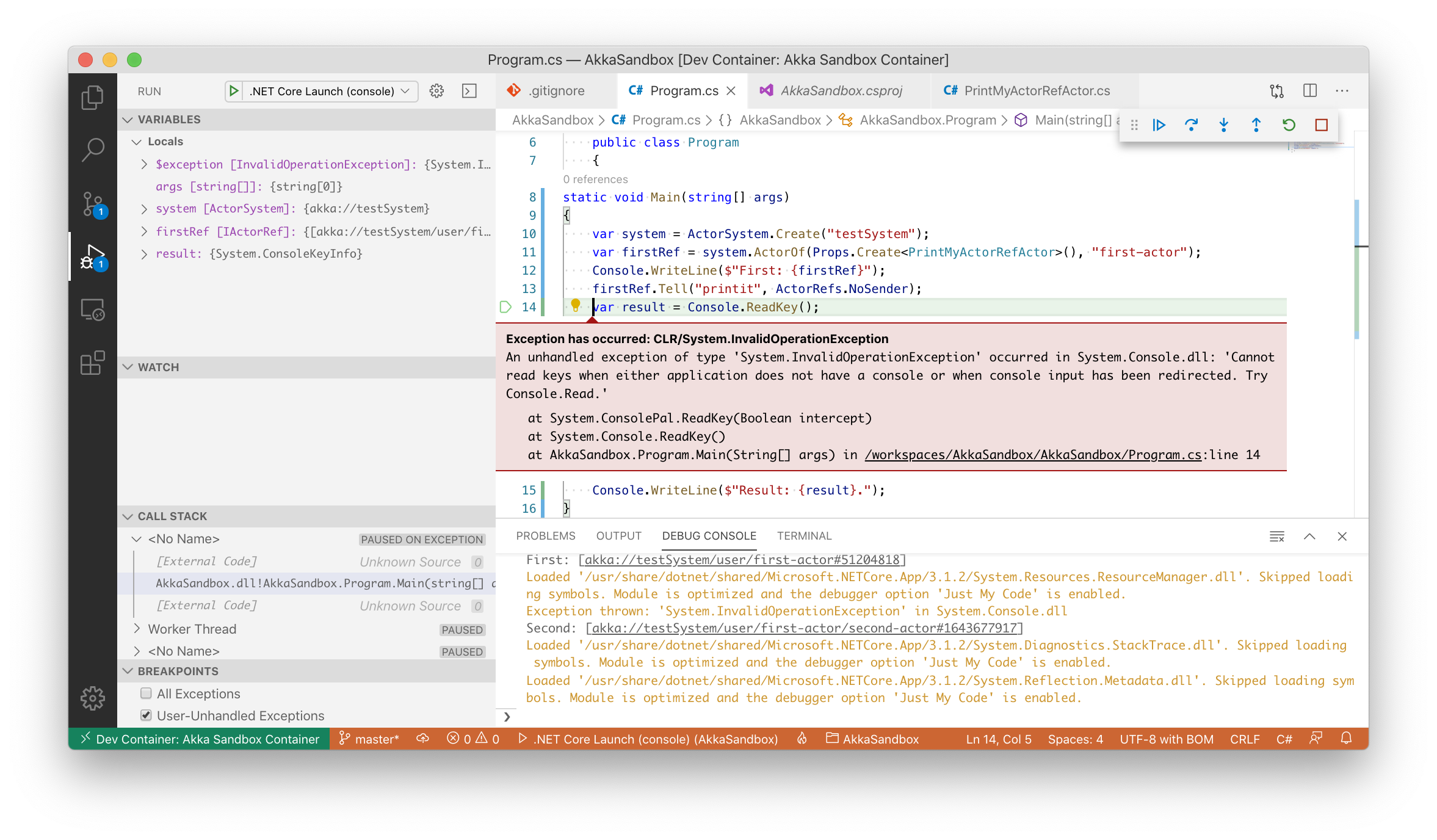Stop the debugging session
Viewport: 1437px width, 840px height.
1321,125
